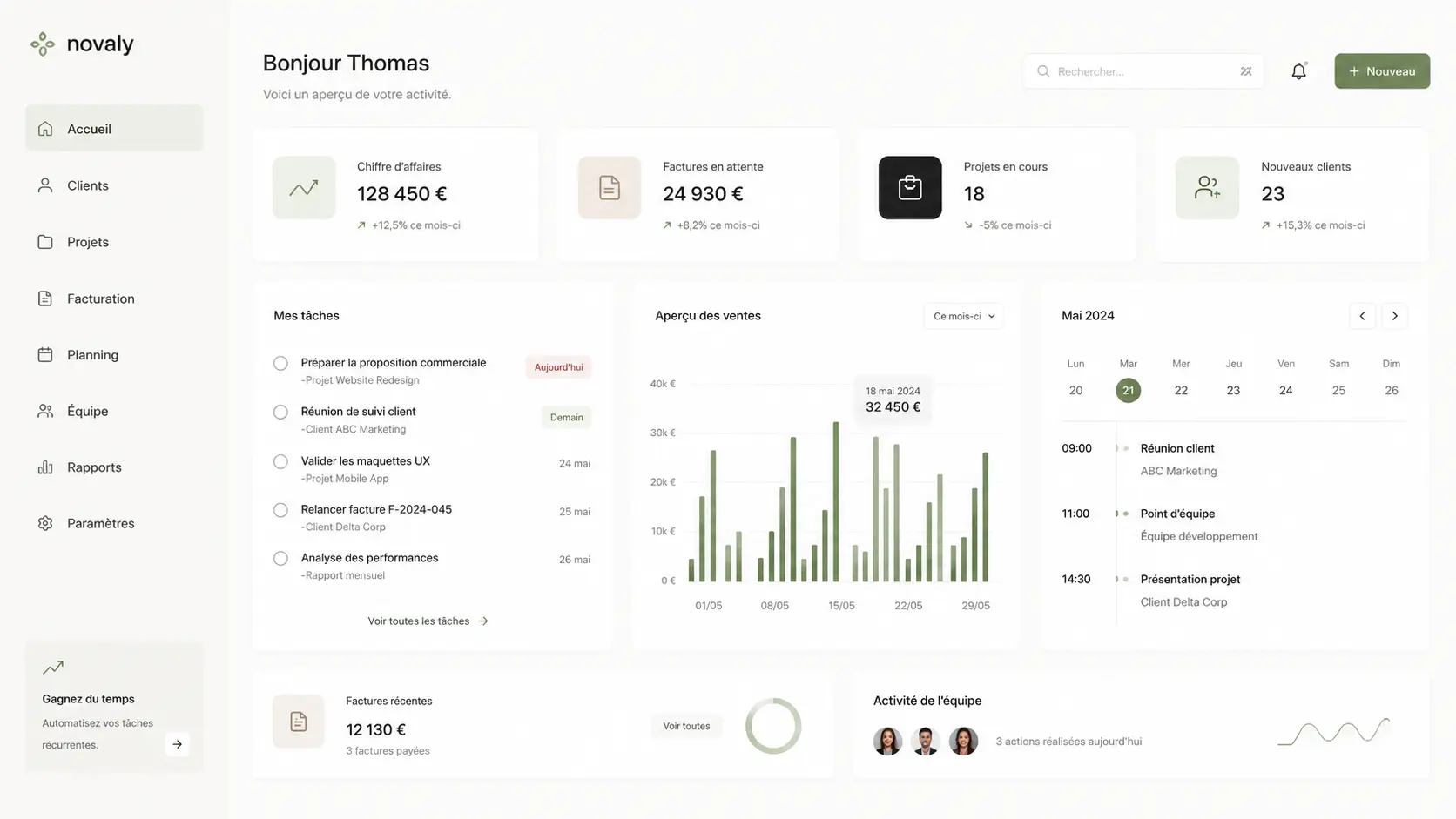Viewport: 1456px width, 819px height.
Task: Click the Rapports bar chart icon
Action: click(x=45, y=467)
